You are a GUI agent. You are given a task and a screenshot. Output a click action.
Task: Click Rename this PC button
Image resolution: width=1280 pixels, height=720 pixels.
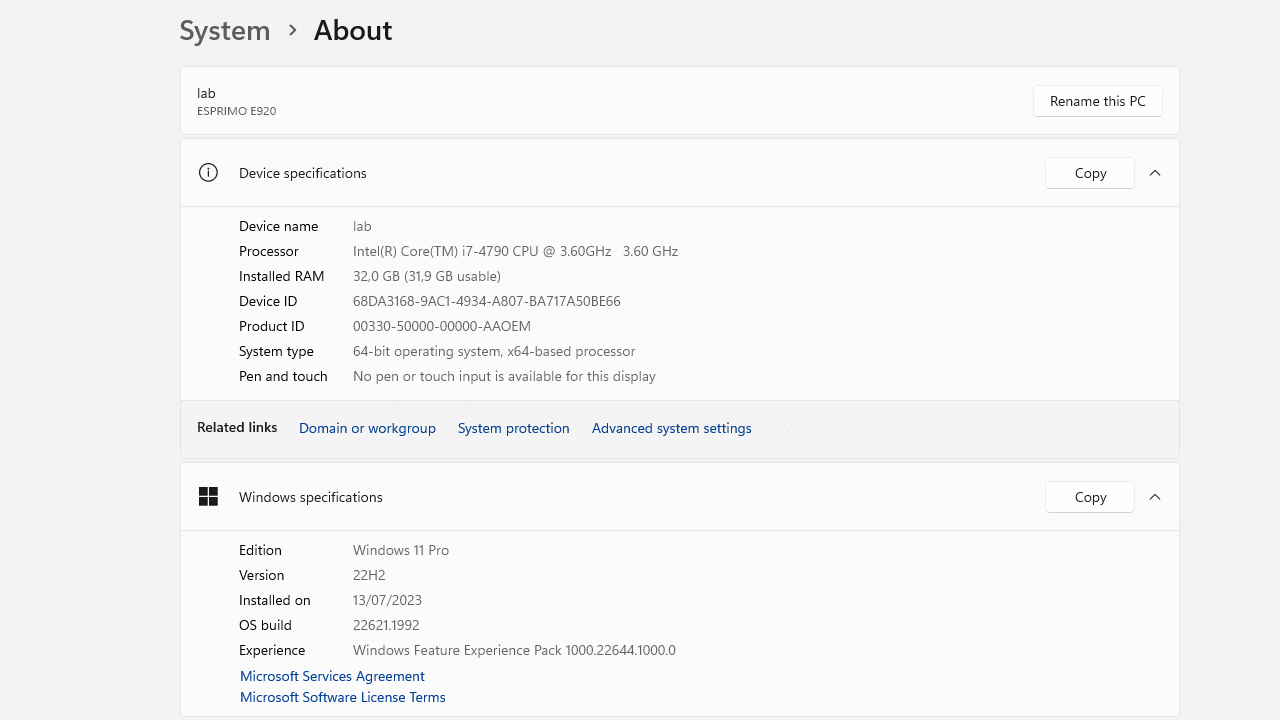tap(1098, 101)
